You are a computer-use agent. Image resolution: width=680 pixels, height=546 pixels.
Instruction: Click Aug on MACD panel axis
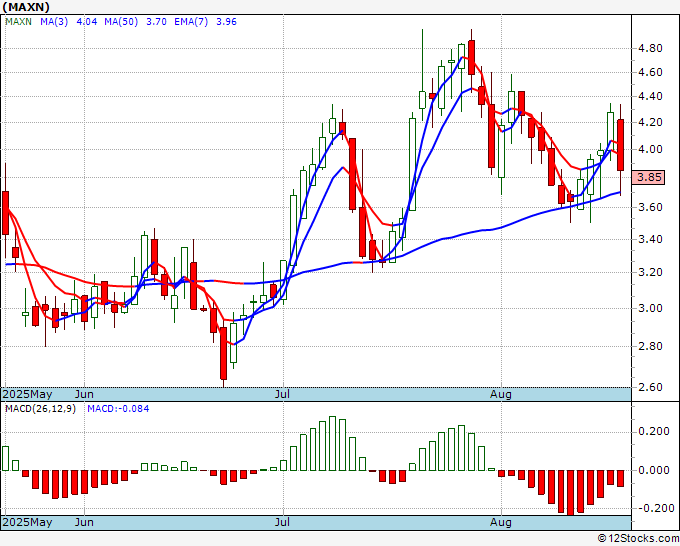[501, 522]
